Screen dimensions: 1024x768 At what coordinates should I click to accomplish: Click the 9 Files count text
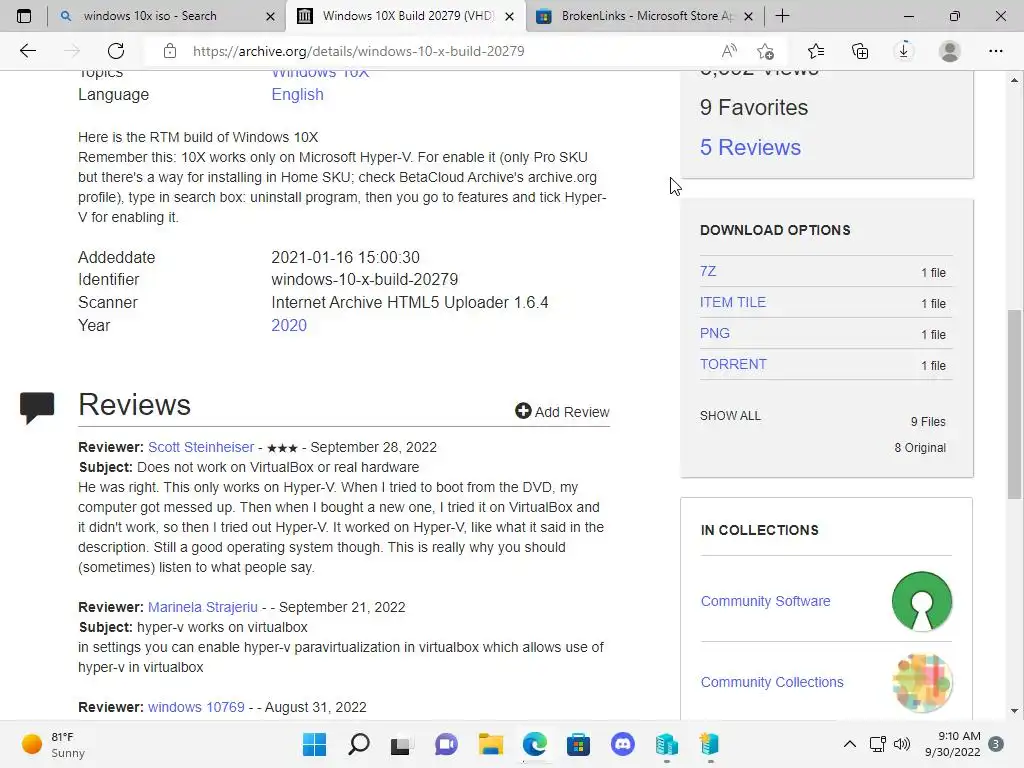click(x=928, y=422)
